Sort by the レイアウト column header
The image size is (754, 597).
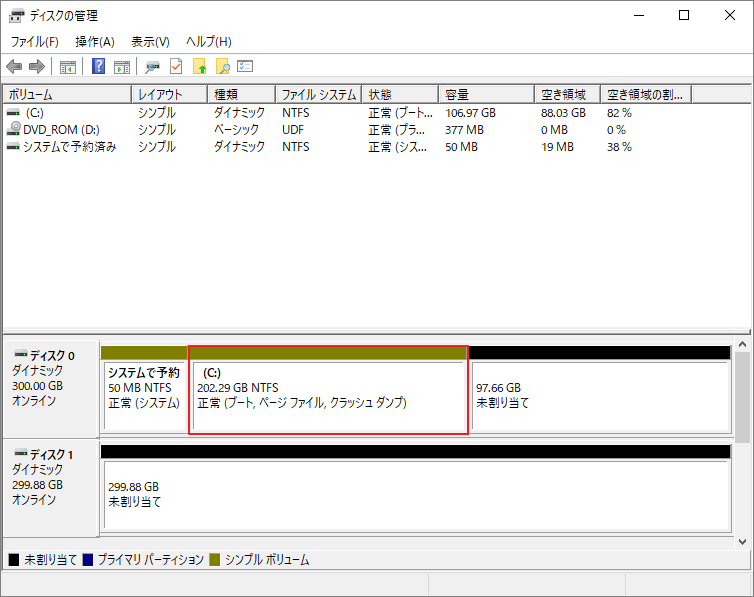(169, 95)
